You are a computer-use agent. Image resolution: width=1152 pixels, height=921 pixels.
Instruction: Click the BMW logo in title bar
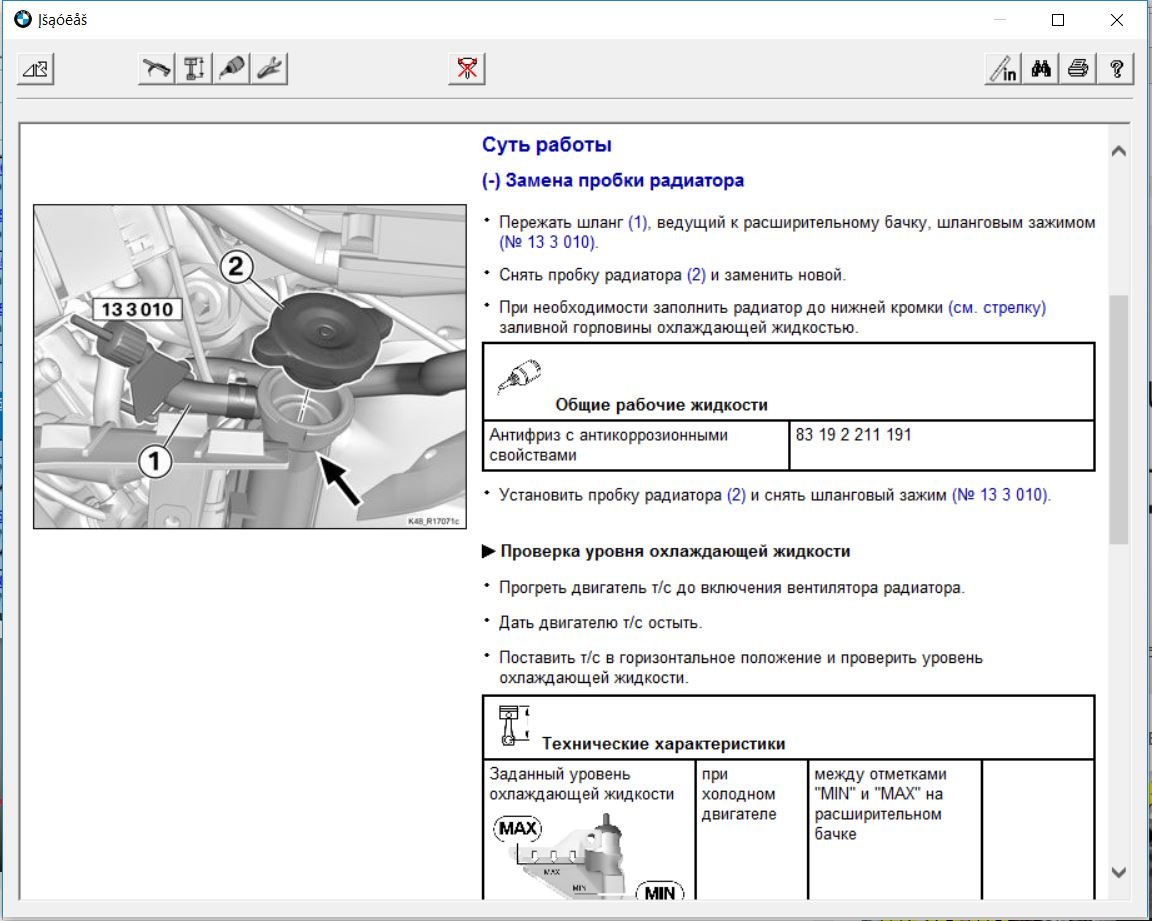coord(22,19)
